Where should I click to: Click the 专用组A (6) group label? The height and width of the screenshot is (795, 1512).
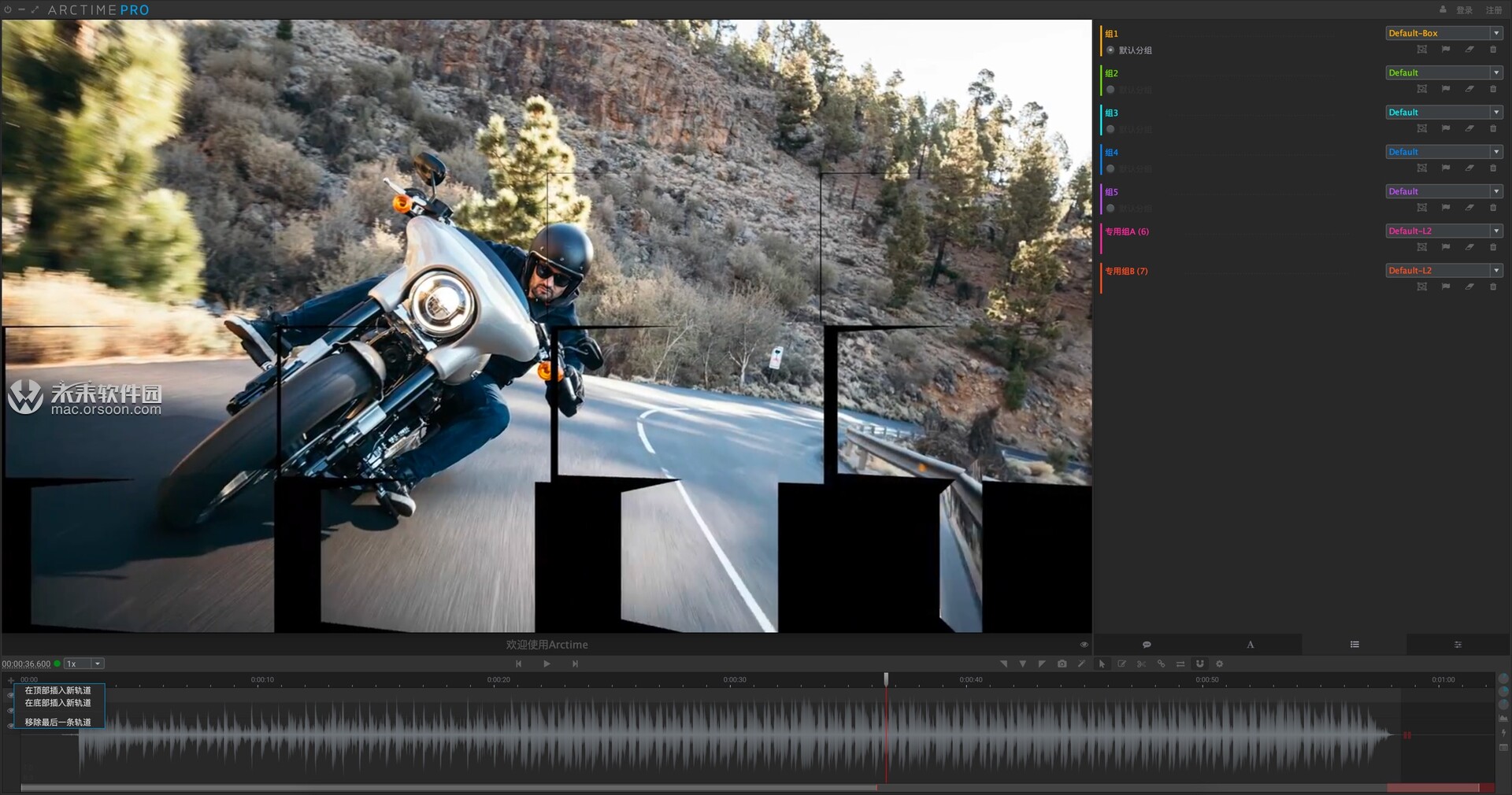[x=1127, y=231]
